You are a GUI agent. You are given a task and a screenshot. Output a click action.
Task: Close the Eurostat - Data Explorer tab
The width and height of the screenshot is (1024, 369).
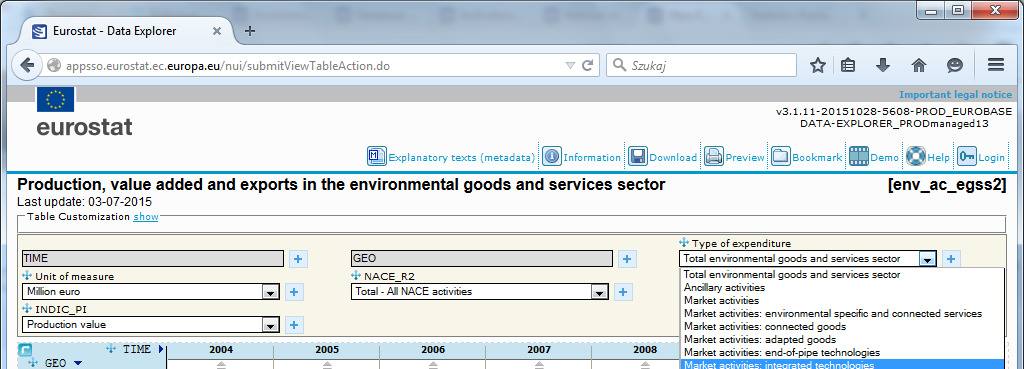(x=217, y=31)
